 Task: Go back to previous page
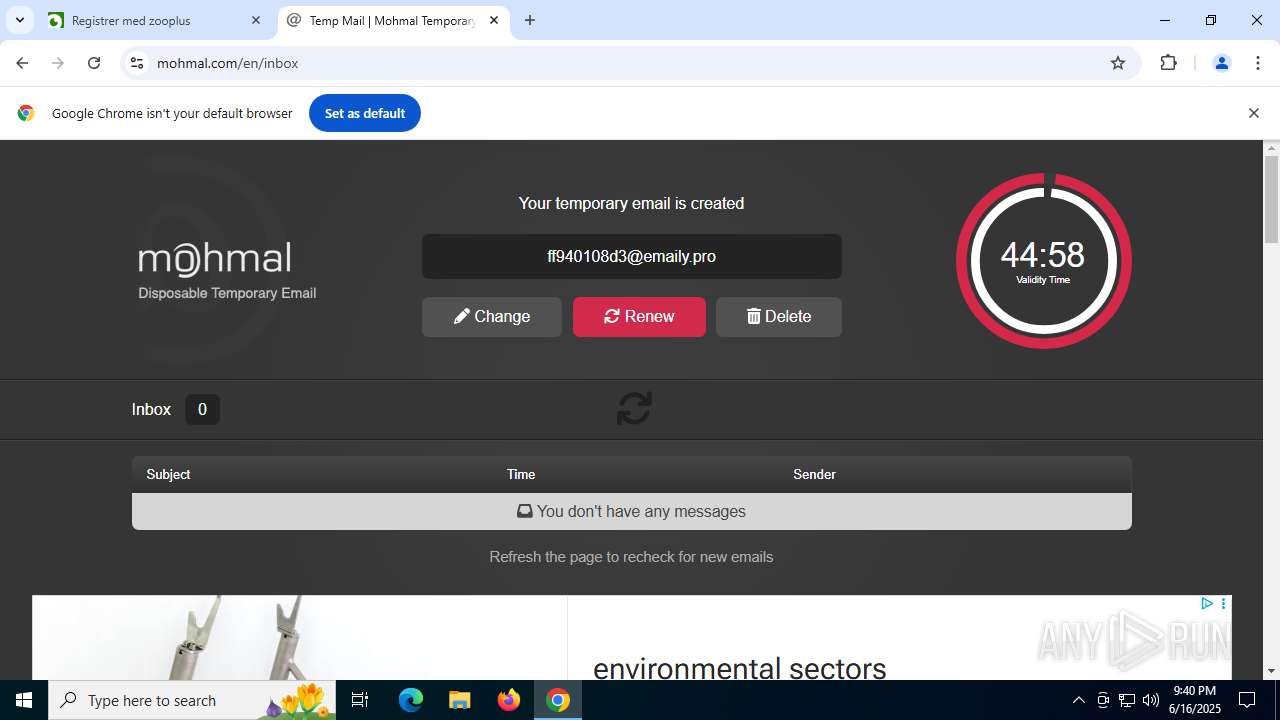(22, 63)
